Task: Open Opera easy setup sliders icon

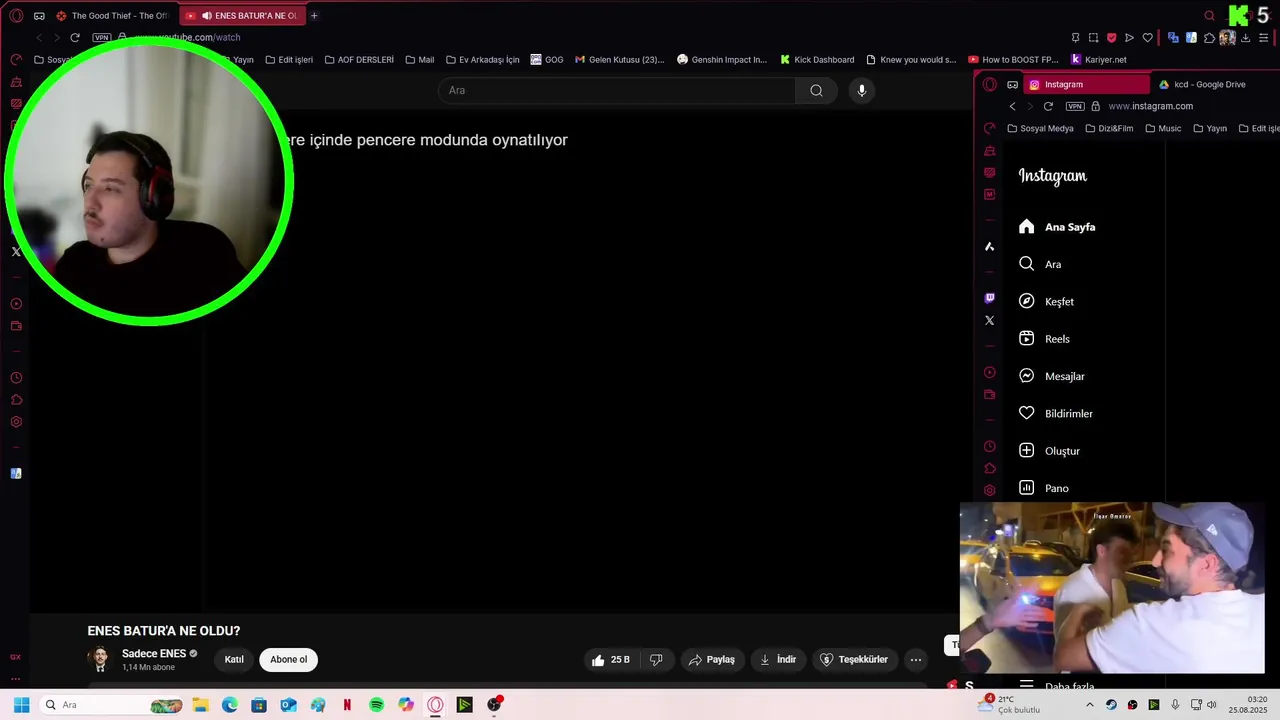Action: click(1265, 38)
